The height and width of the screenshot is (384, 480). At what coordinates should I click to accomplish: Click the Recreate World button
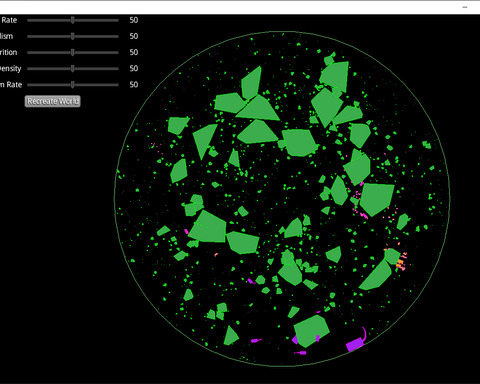pyautogui.click(x=53, y=101)
